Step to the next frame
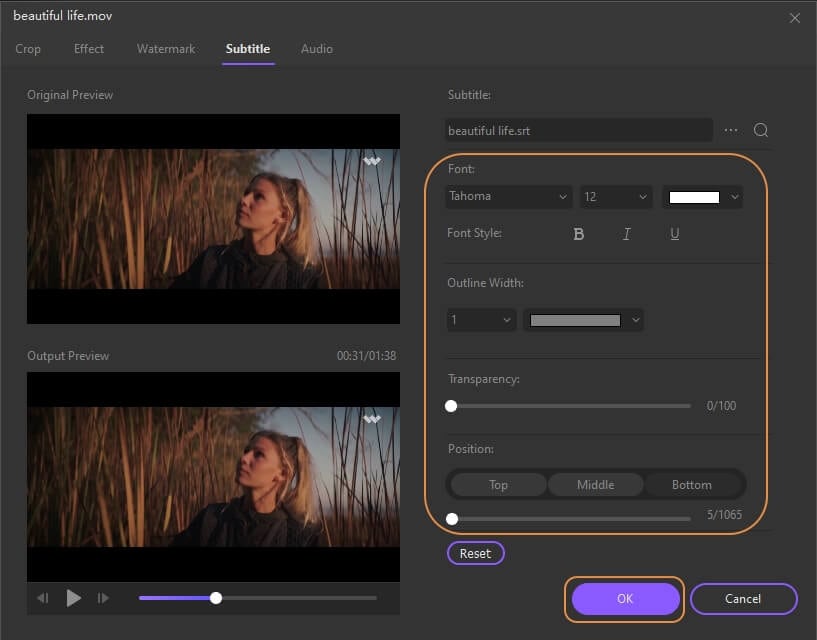Viewport: 817px width, 640px height. coord(103,598)
